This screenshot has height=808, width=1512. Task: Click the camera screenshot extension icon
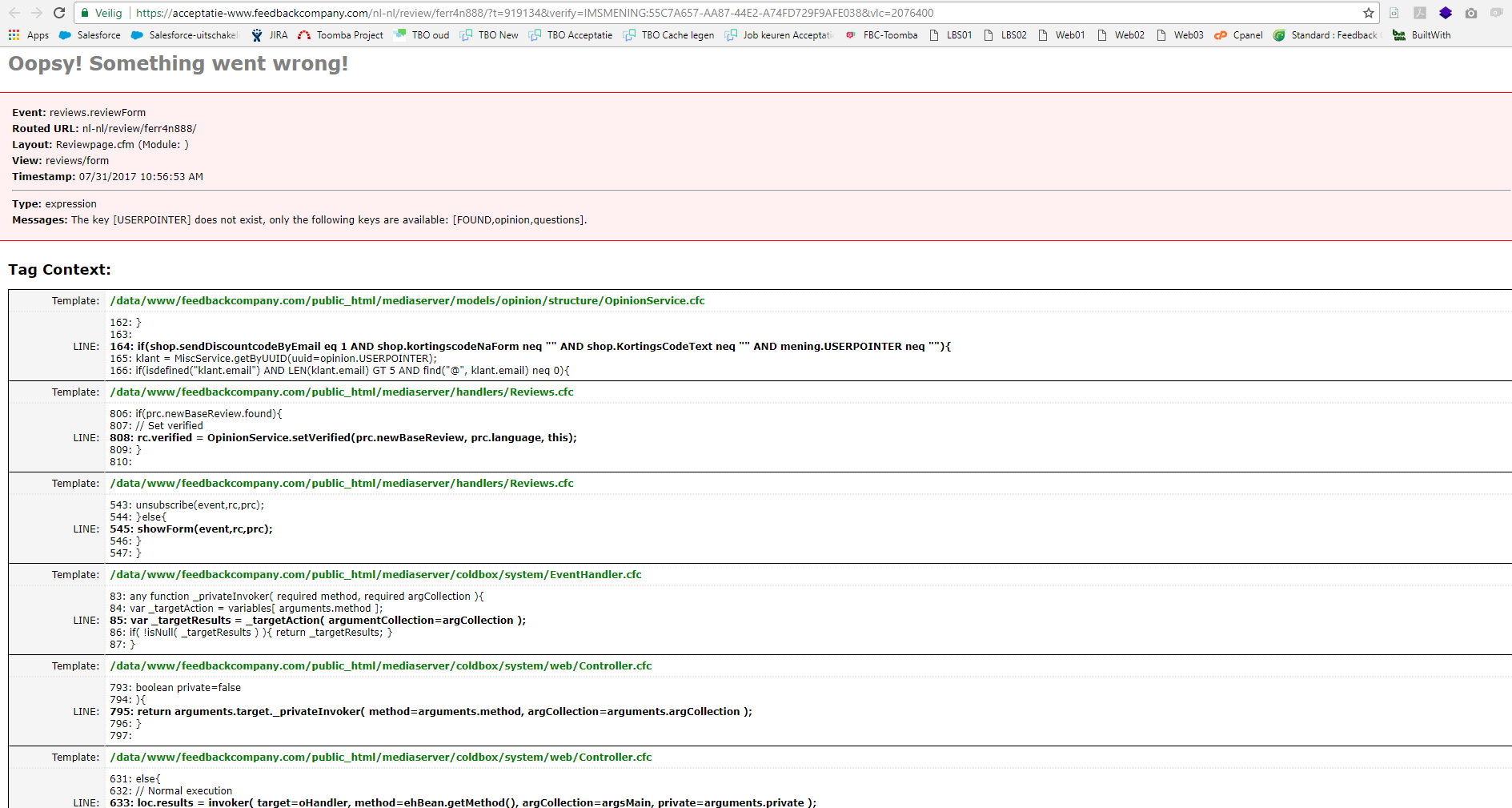(x=1471, y=13)
